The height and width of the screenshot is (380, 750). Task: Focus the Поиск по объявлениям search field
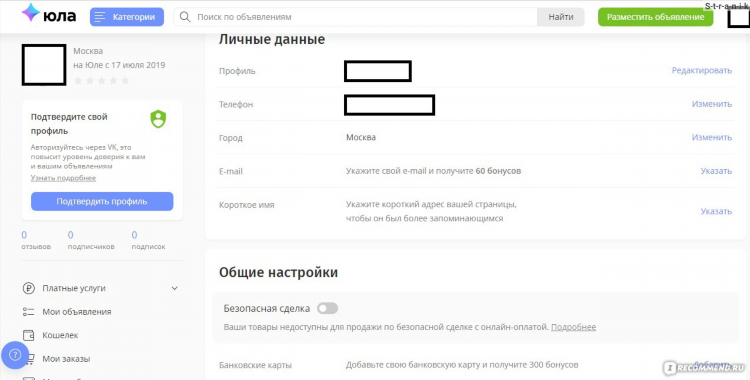355,17
